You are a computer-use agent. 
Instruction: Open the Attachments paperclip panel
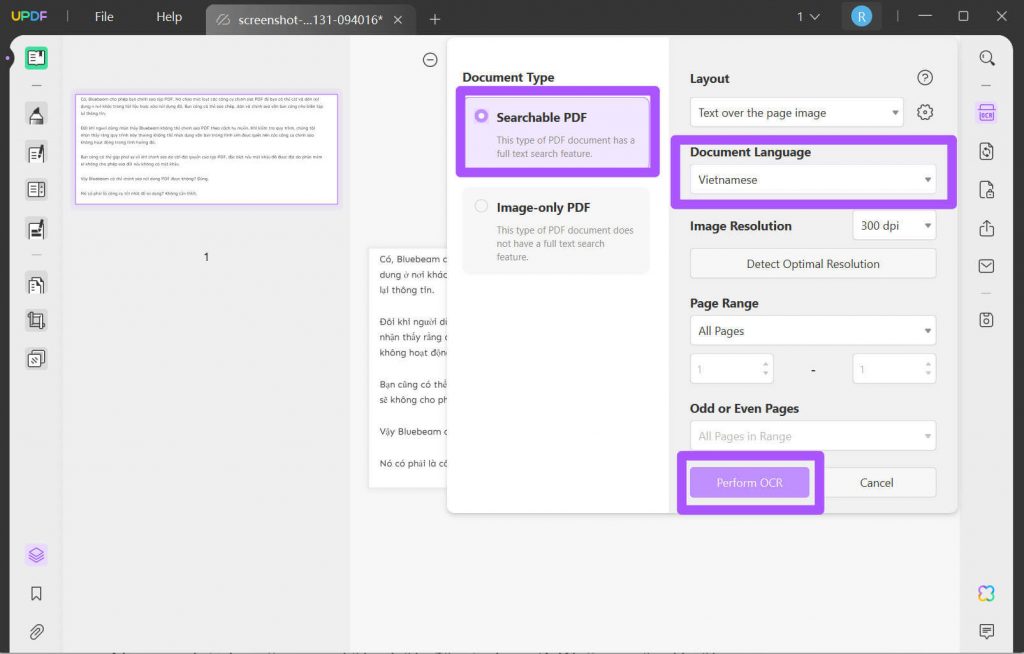click(37, 632)
